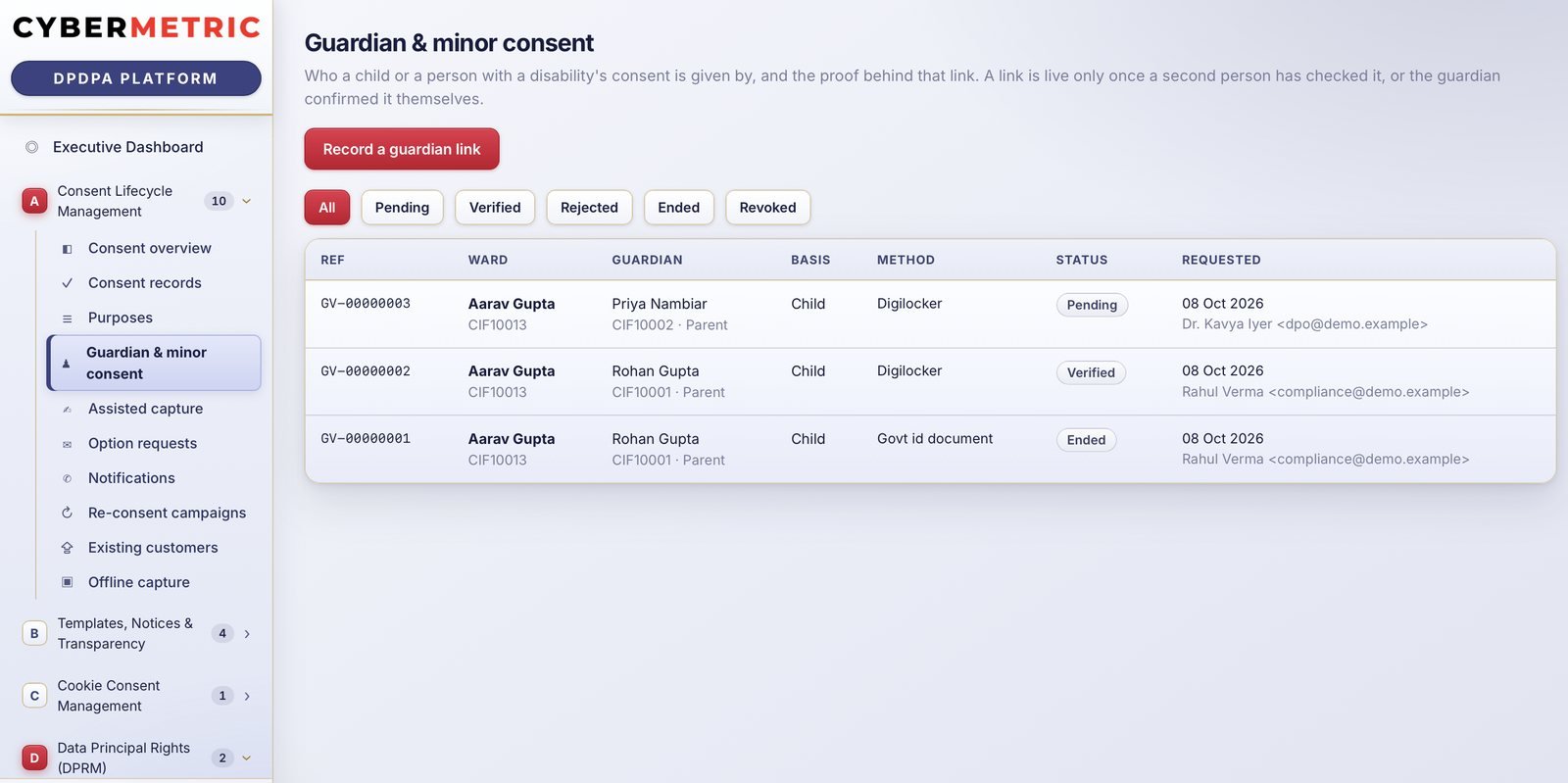Click the Verified status badge in table
The image size is (1568, 783).
click(x=1091, y=372)
